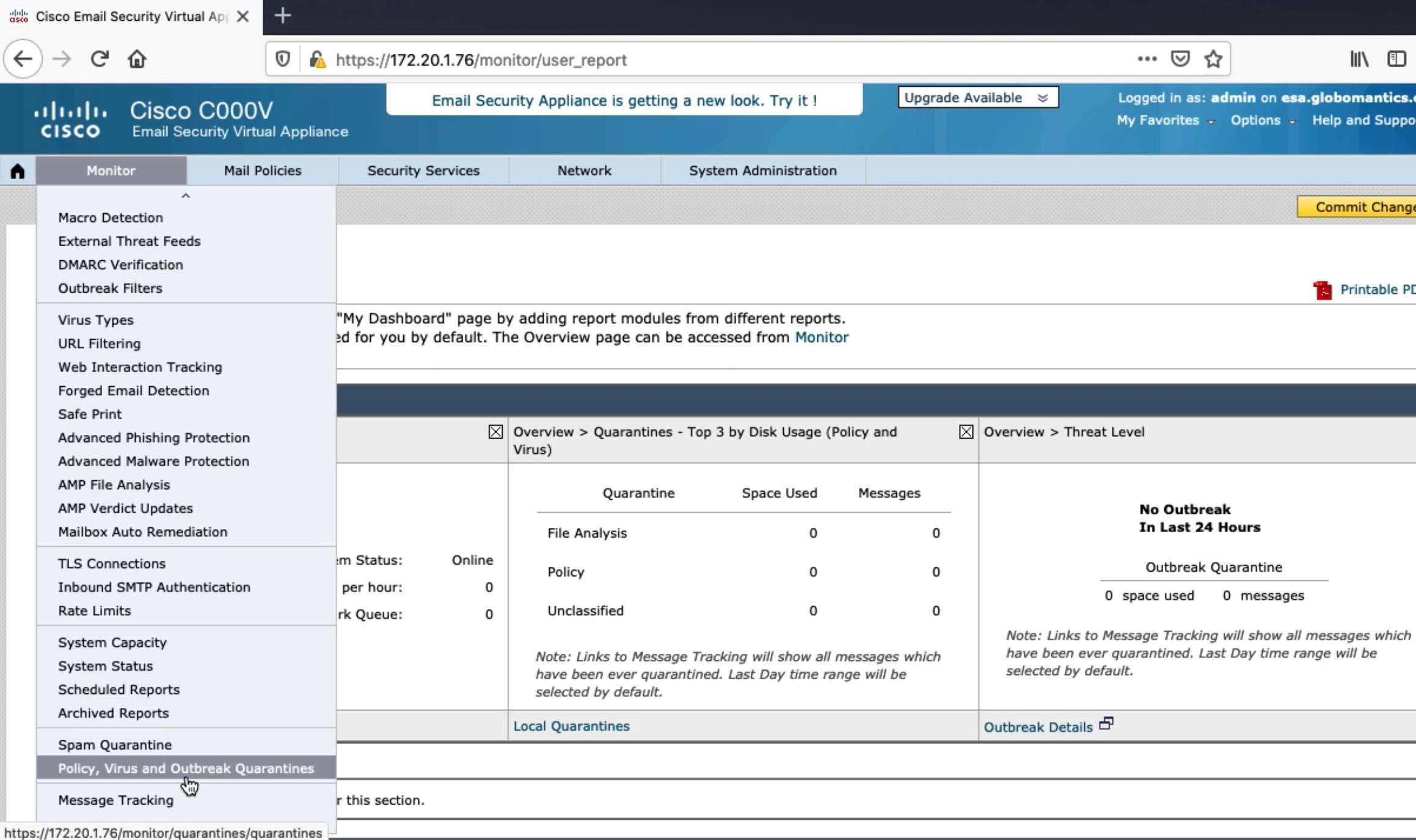Close the module left of Quarantines Top 3
The image size is (1416, 840).
tap(495, 433)
